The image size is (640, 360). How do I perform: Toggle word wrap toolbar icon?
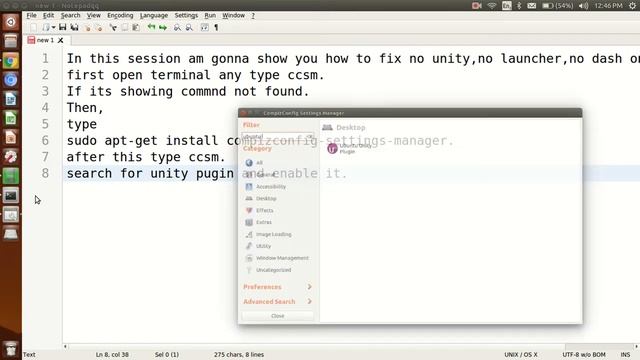tap(204, 27)
